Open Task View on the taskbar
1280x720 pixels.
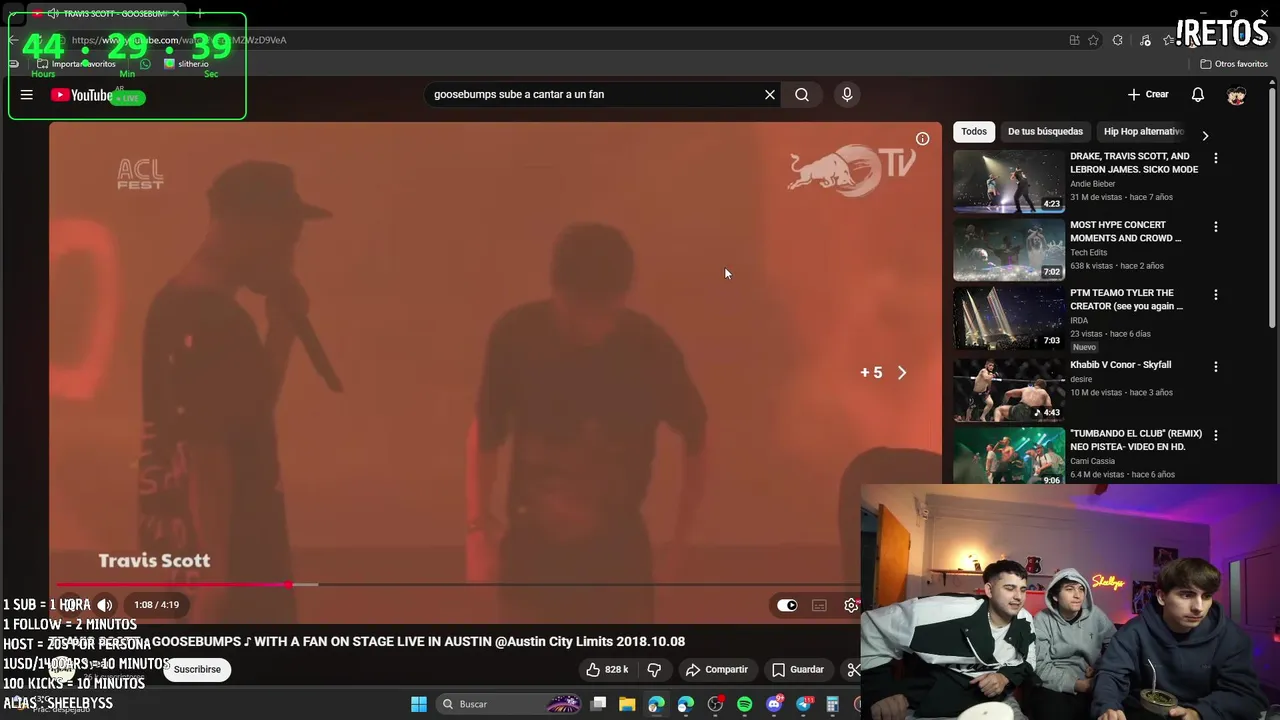coord(598,704)
